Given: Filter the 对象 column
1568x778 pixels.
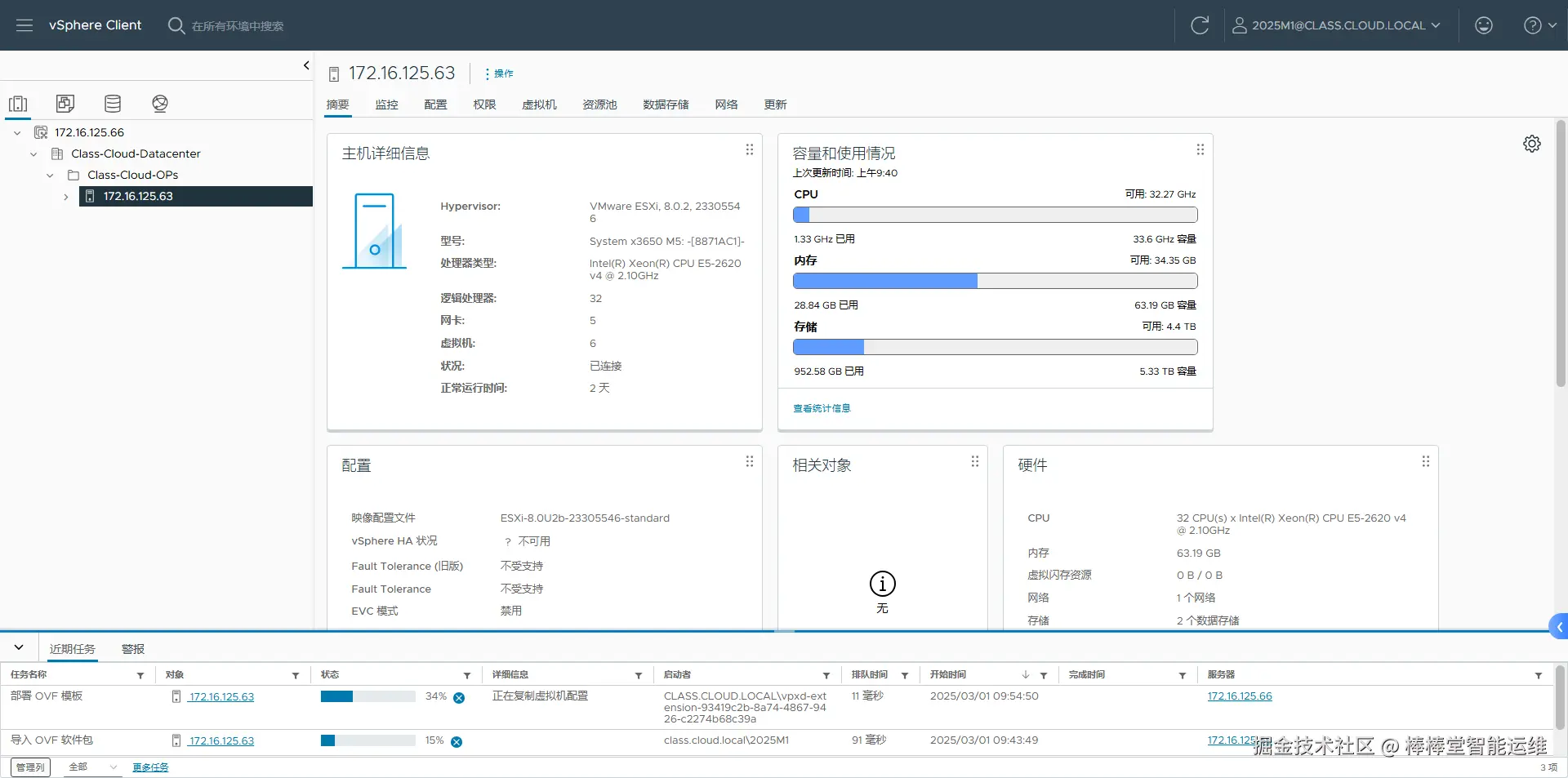Looking at the screenshot, I should tap(296, 676).
